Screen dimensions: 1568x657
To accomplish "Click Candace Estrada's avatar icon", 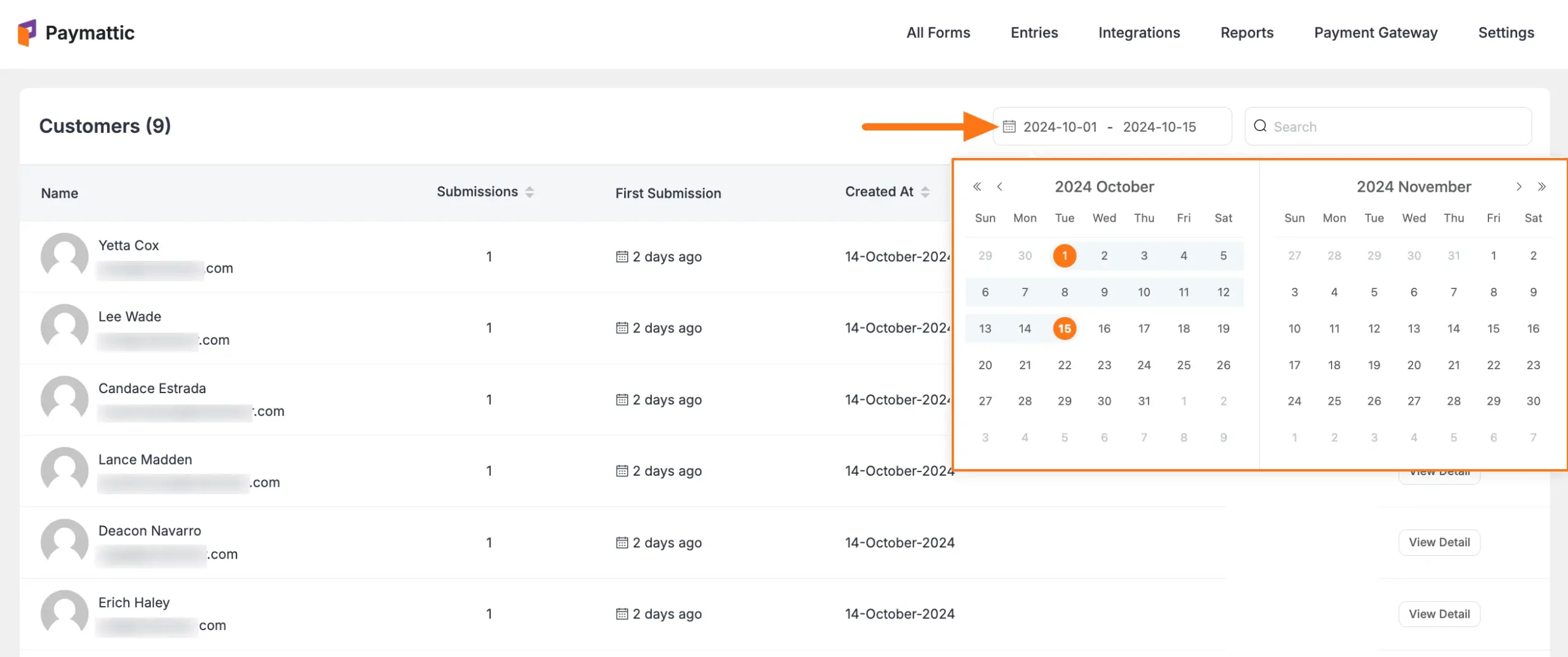I will (64, 399).
